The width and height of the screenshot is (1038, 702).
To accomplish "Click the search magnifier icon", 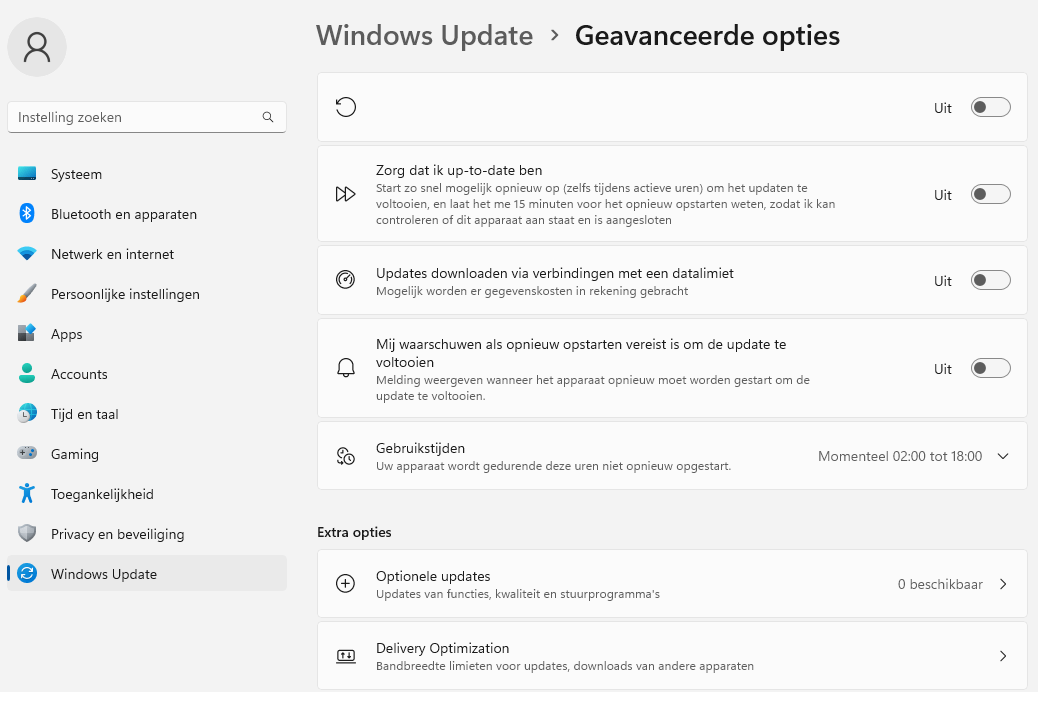I will pos(268,117).
